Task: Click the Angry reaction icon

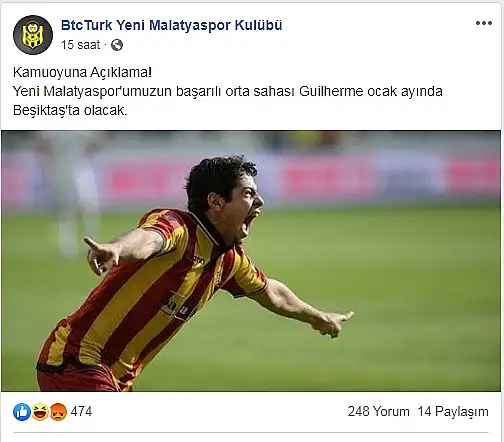Action: [x=58, y=412]
